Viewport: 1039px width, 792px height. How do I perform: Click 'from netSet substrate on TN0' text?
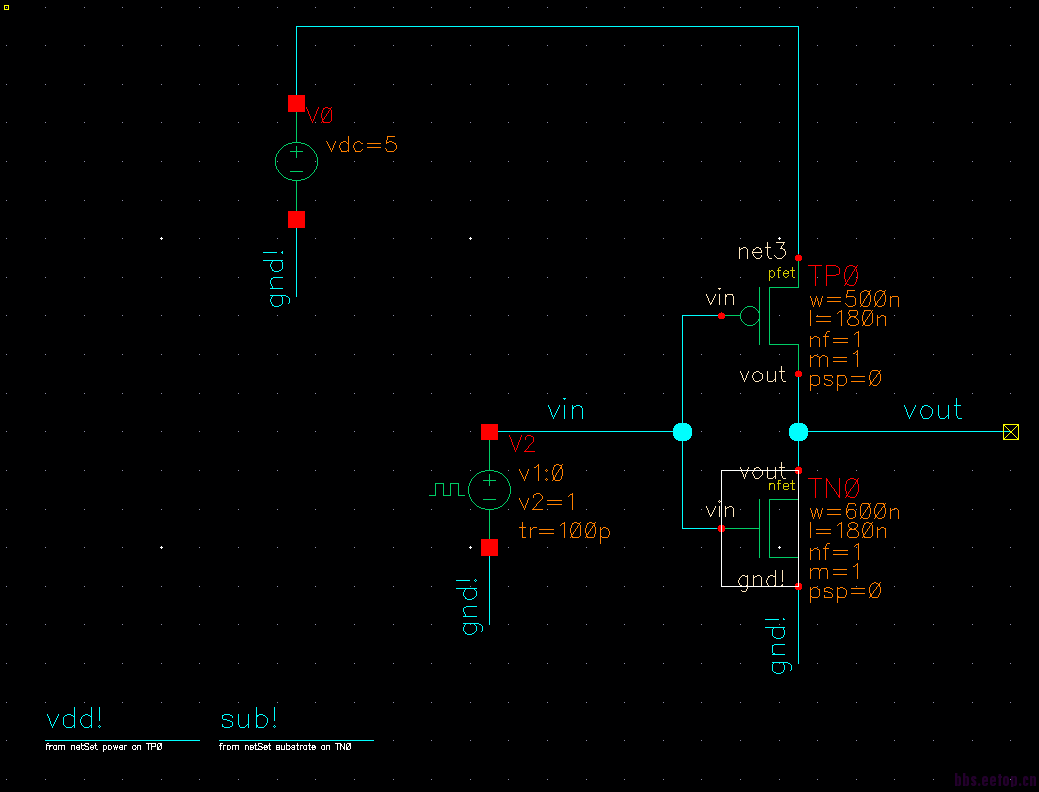(x=286, y=747)
